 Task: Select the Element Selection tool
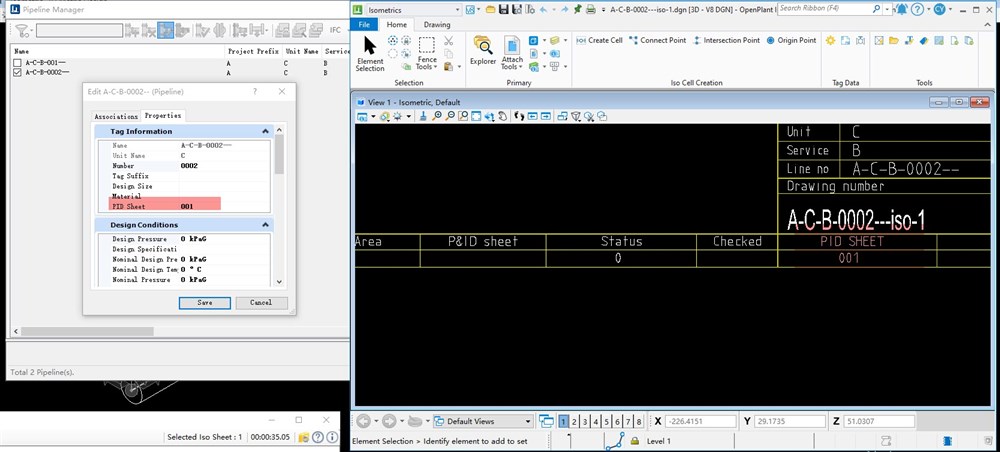(x=370, y=53)
